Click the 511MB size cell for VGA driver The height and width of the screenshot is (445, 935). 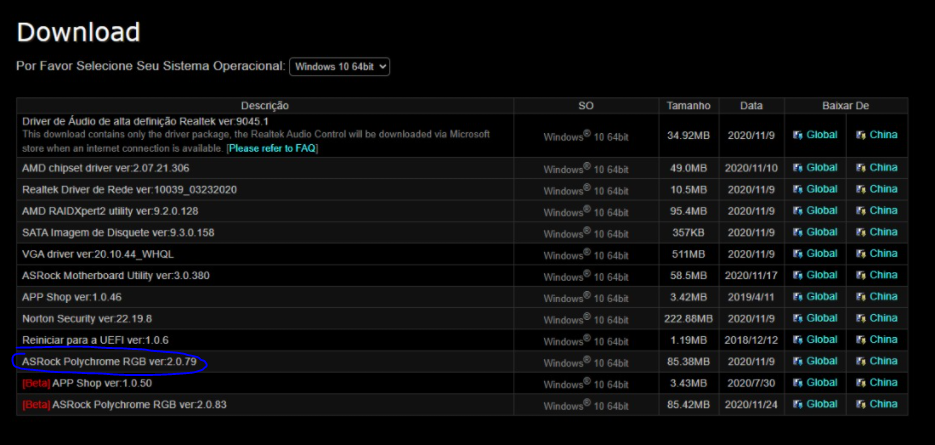[688, 254]
